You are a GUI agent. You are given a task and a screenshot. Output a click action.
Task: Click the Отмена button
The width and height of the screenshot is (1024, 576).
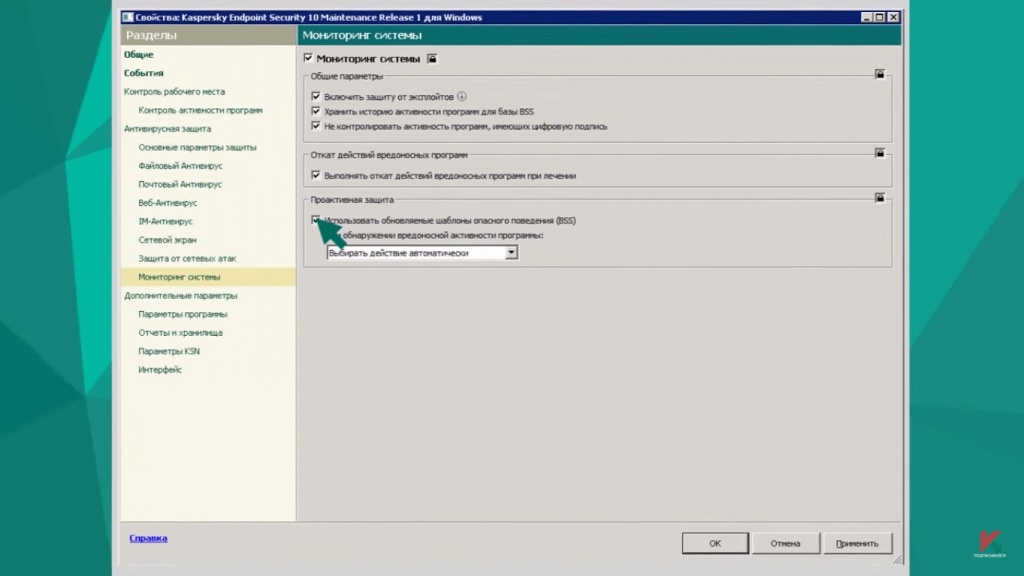785,543
